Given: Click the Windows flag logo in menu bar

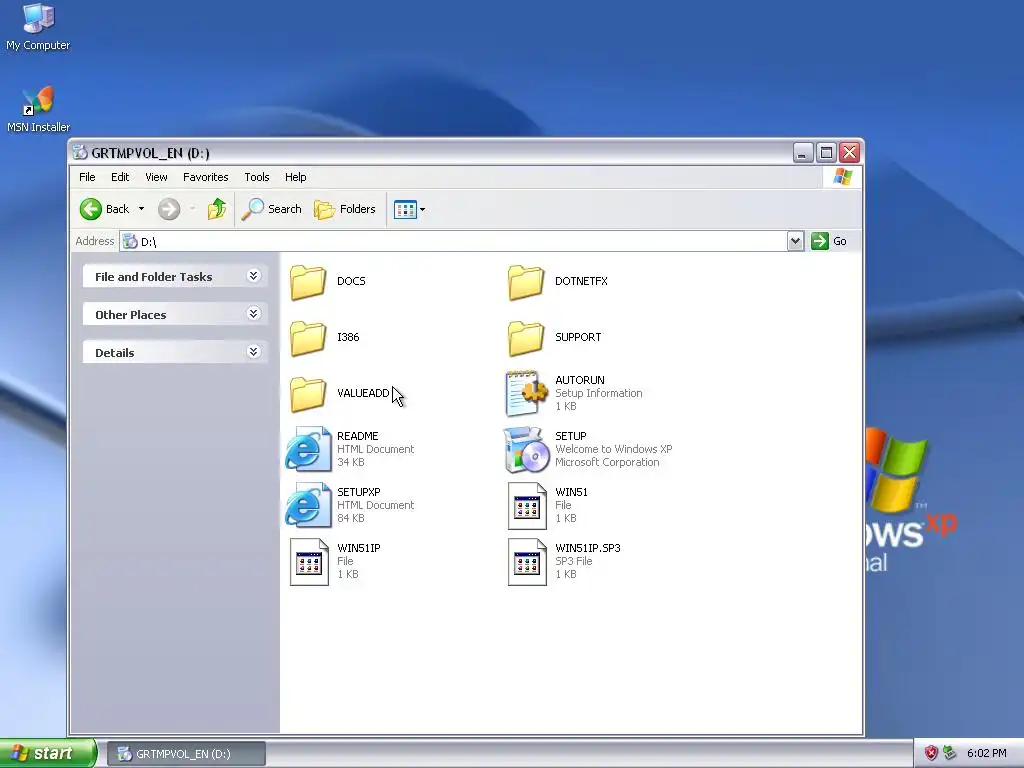Looking at the screenshot, I should coord(842,177).
